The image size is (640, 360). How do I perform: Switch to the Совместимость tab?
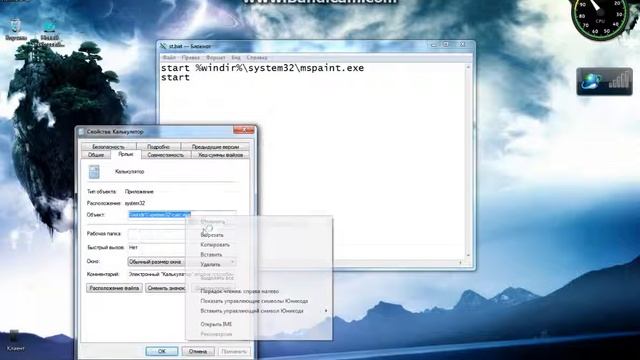pyautogui.click(x=166, y=155)
